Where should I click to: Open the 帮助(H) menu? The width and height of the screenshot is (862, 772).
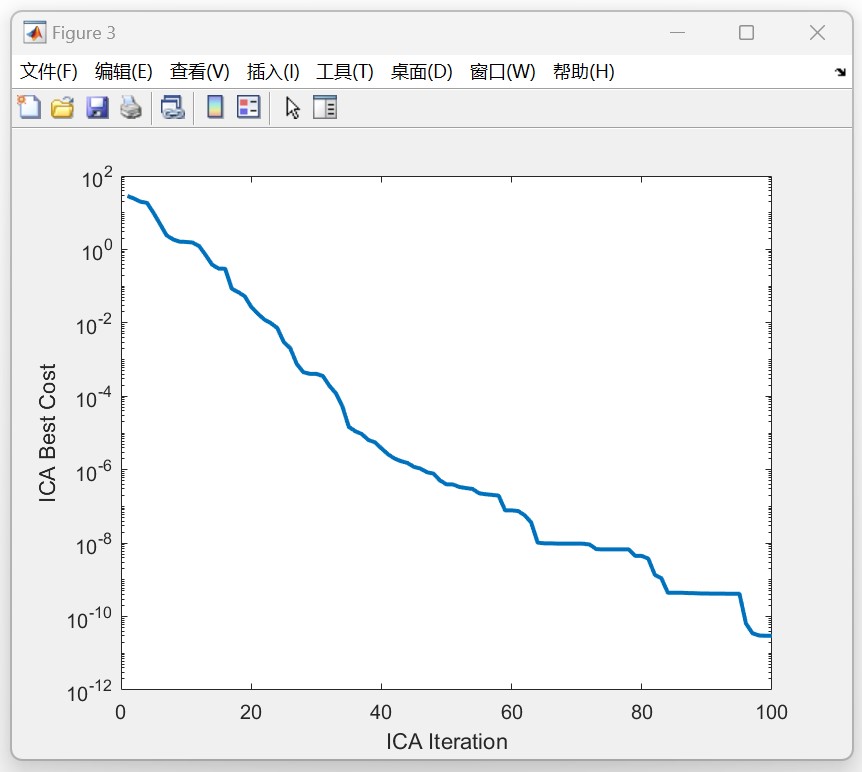(584, 71)
